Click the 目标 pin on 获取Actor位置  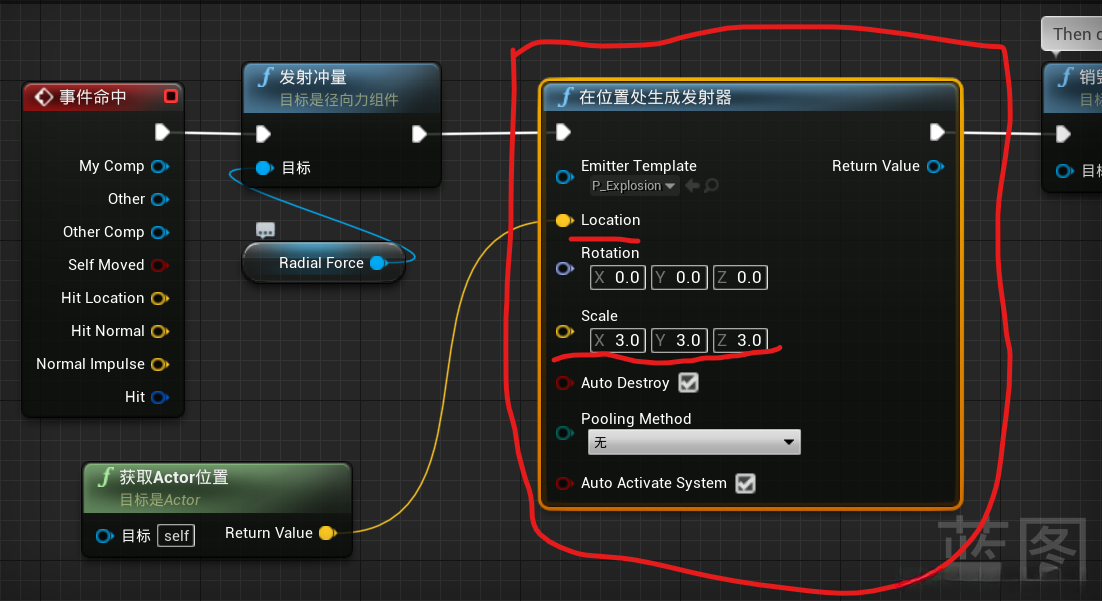tap(105, 536)
